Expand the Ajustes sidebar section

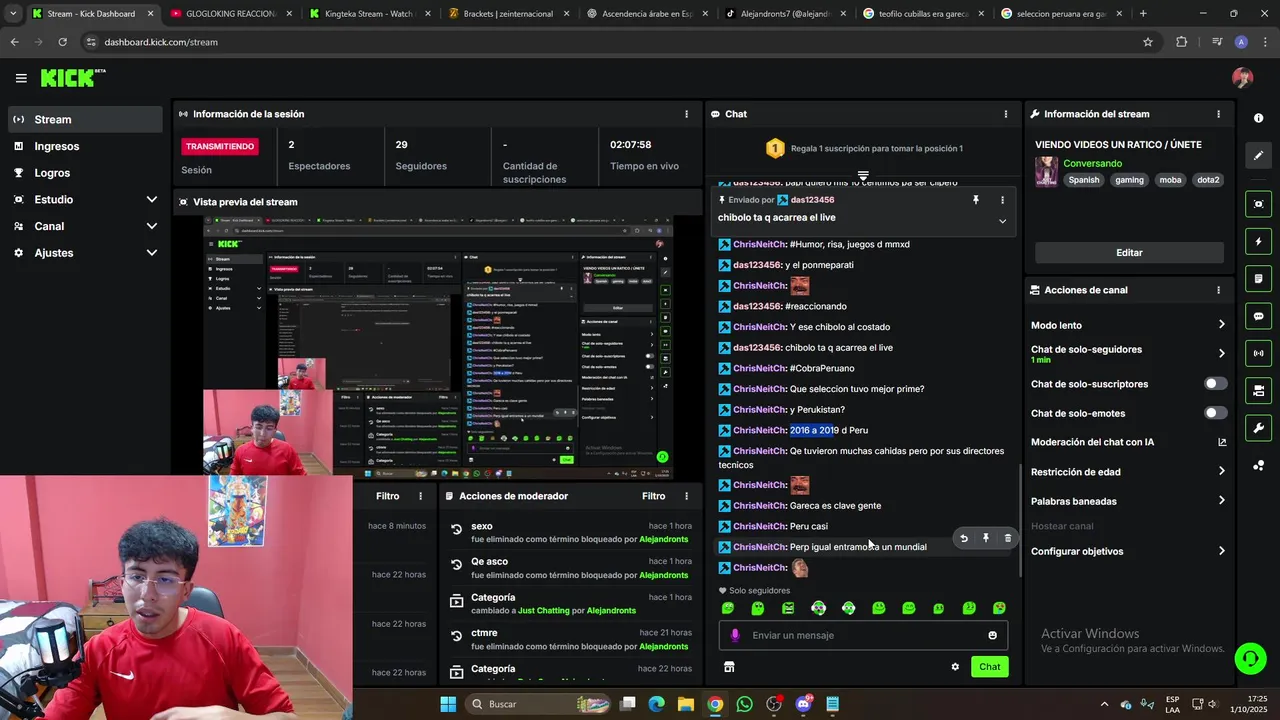[x=85, y=253]
